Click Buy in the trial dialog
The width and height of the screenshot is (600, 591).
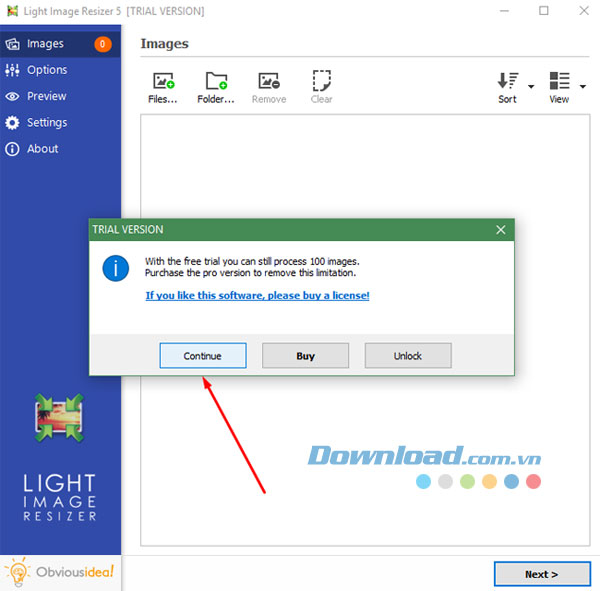305,356
